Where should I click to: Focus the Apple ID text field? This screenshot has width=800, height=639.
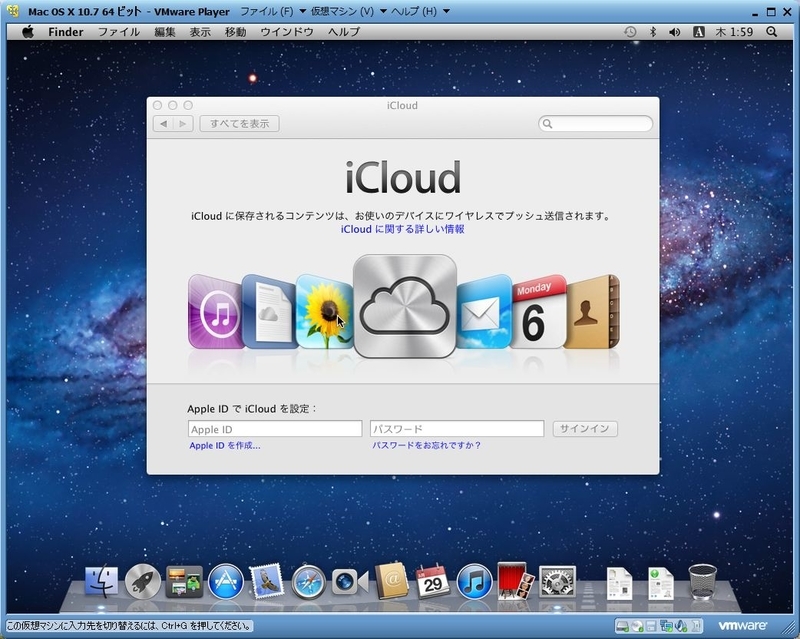[x=275, y=429]
